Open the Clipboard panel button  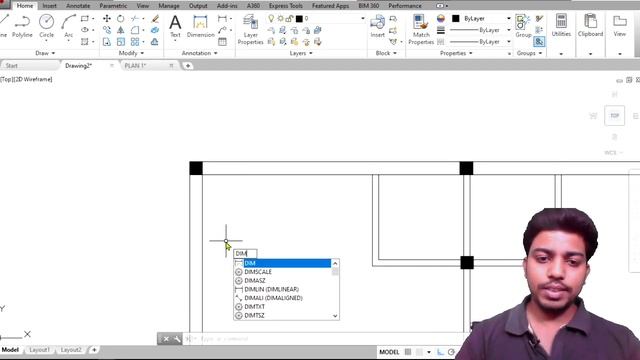[x=590, y=26]
